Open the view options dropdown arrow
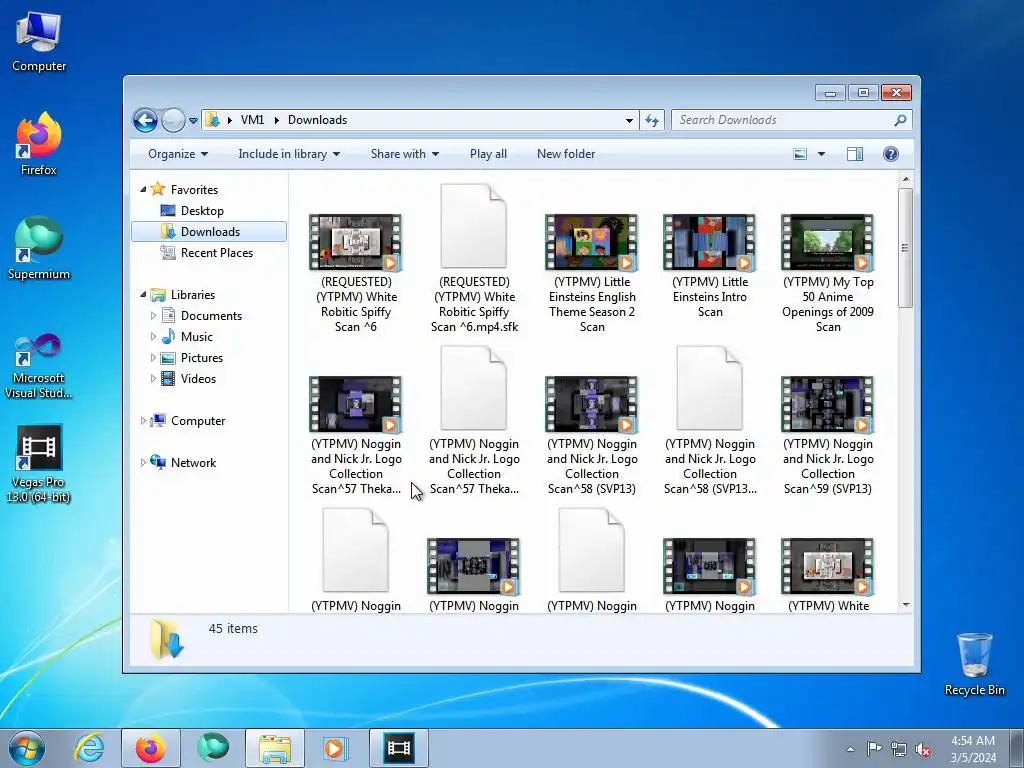Screen dimensions: 1024x768 click(822, 154)
